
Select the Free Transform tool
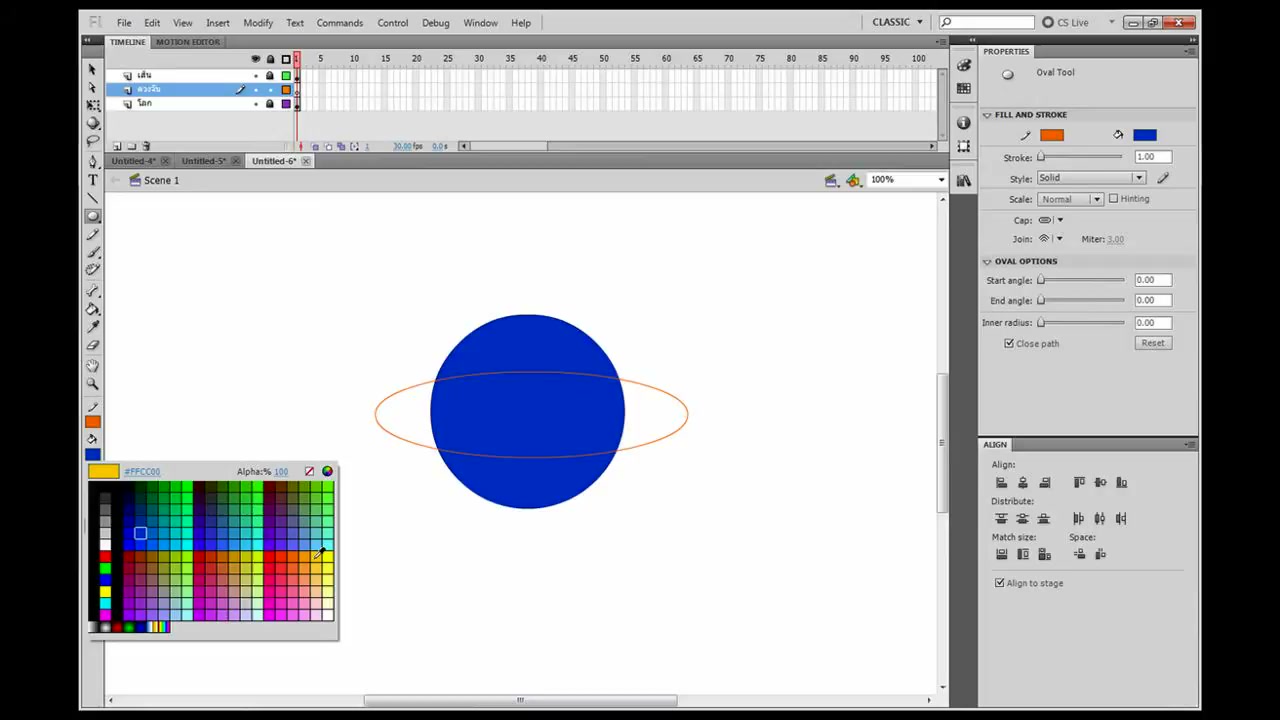(92, 105)
